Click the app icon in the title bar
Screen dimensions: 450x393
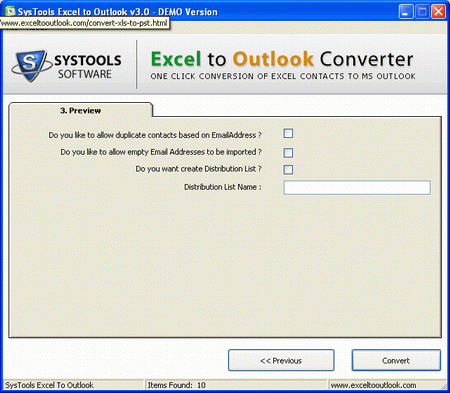click(10, 12)
